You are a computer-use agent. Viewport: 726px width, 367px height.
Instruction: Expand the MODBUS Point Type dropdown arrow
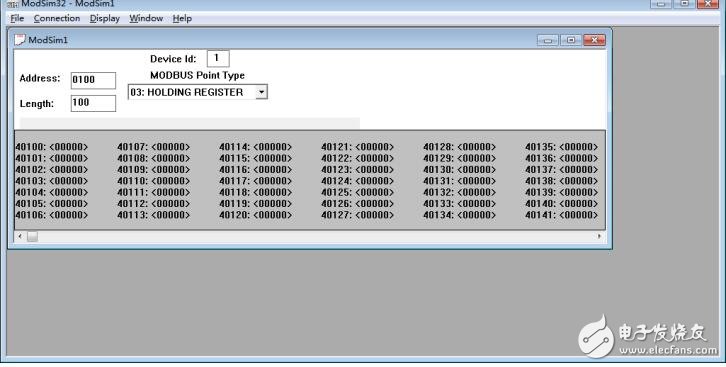261,92
